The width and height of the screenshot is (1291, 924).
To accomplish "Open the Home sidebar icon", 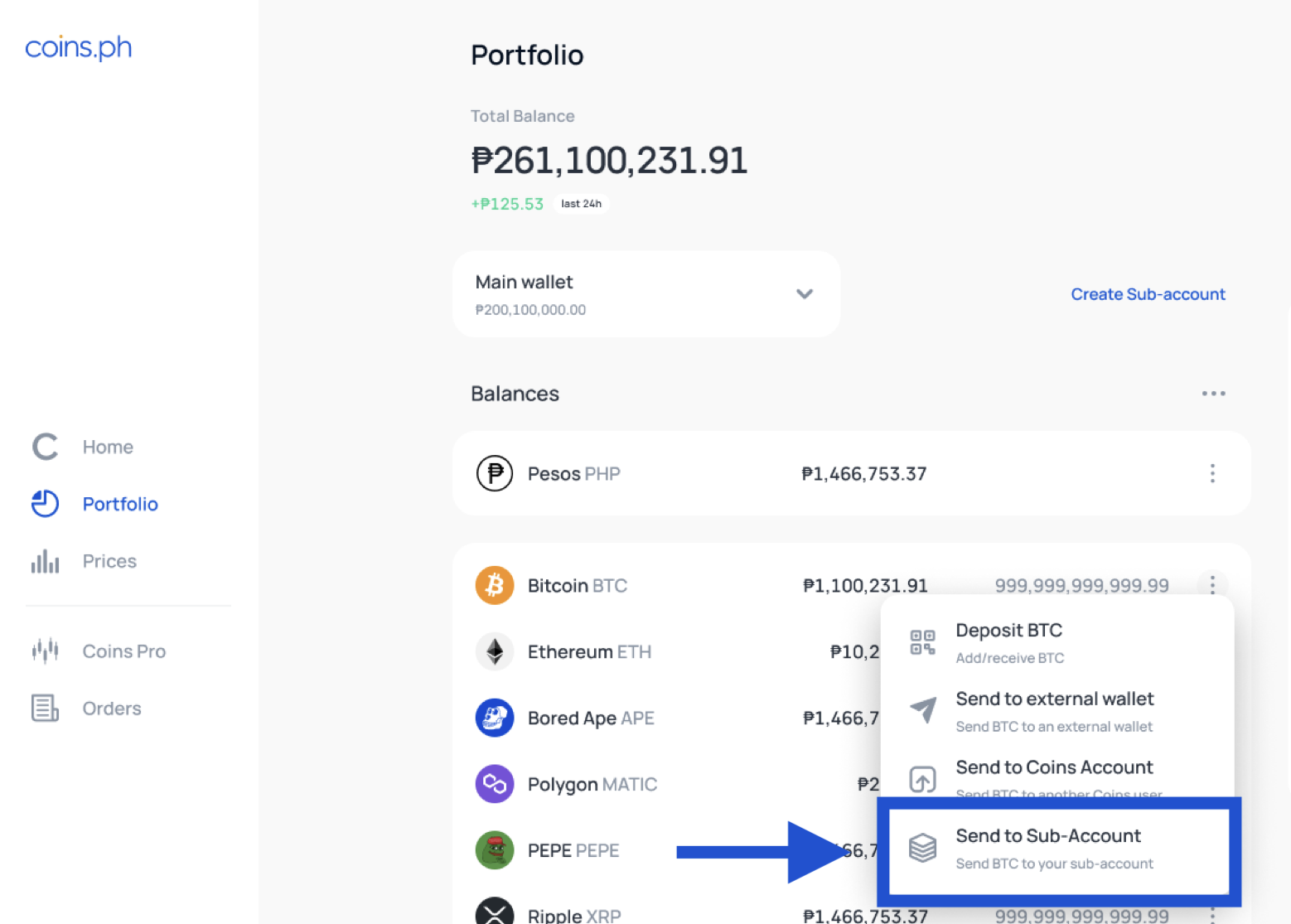I will coord(46,447).
